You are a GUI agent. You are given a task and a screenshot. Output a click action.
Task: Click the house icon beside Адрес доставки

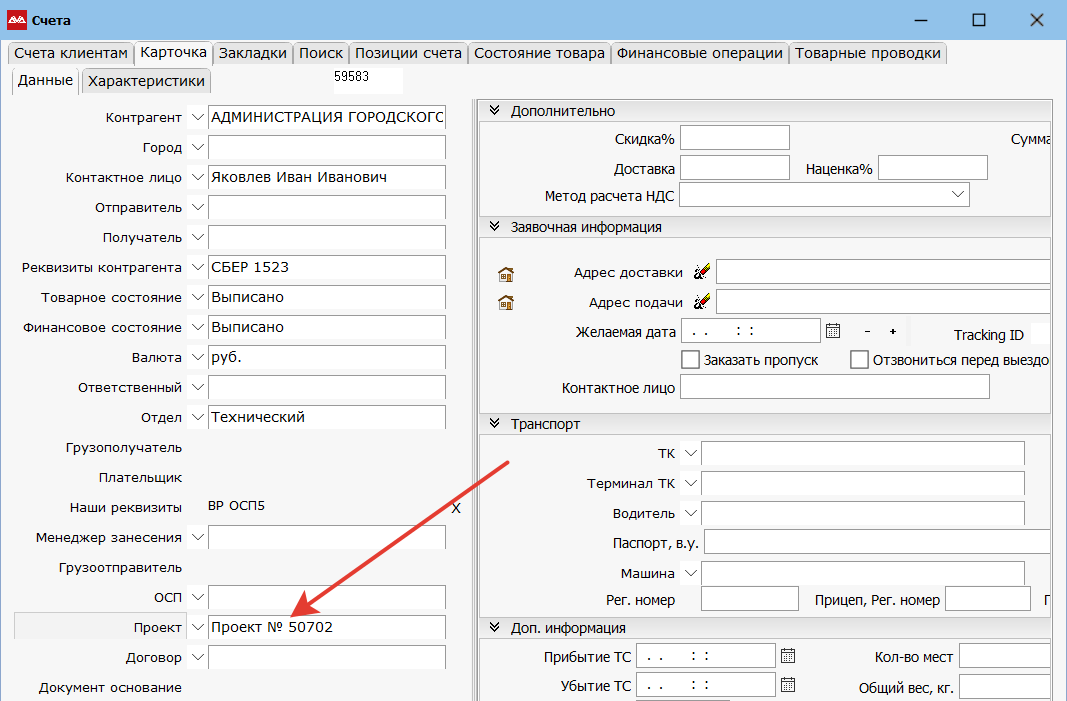coord(505,273)
